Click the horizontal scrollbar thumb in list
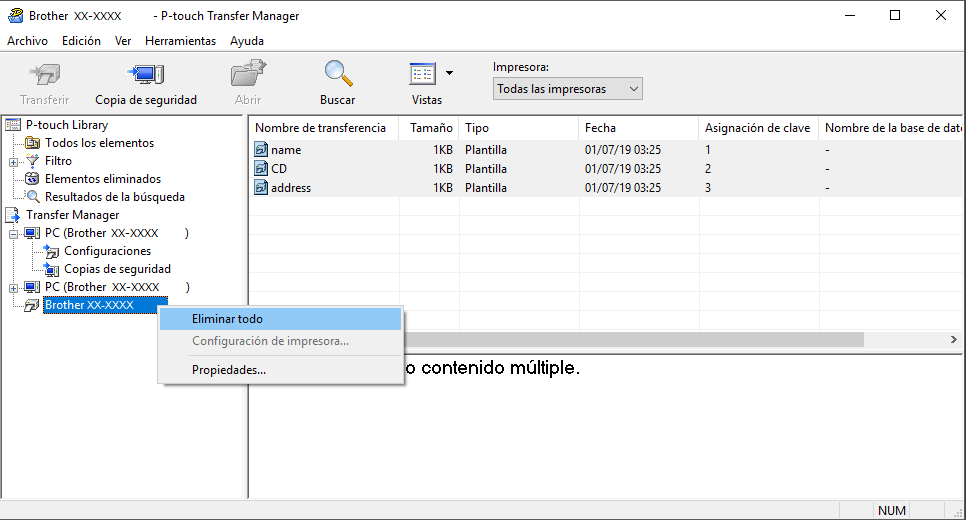966x520 pixels. click(x=633, y=339)
